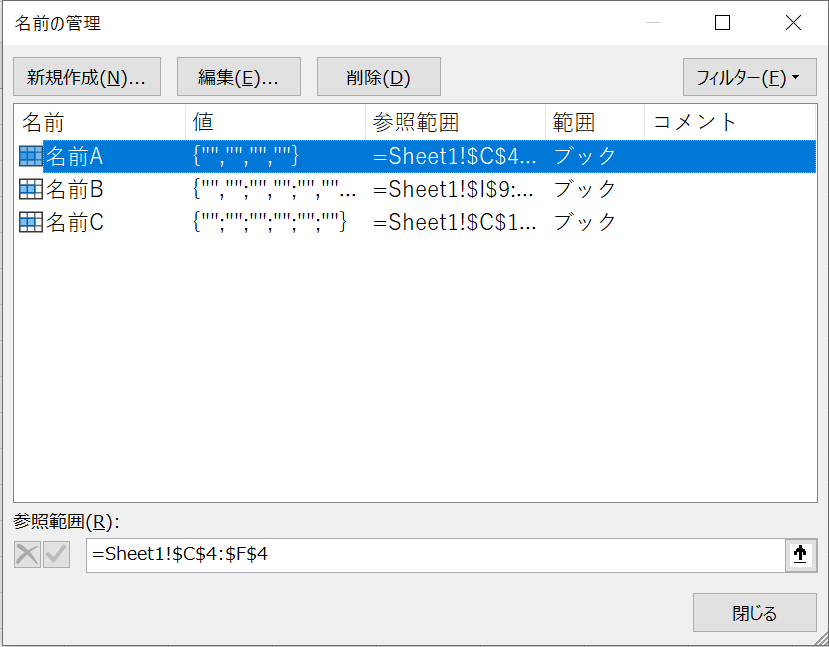This screenshot has width=829, height=647.
Task: Click the 参照範囲 column header
Action: point(455,122)
